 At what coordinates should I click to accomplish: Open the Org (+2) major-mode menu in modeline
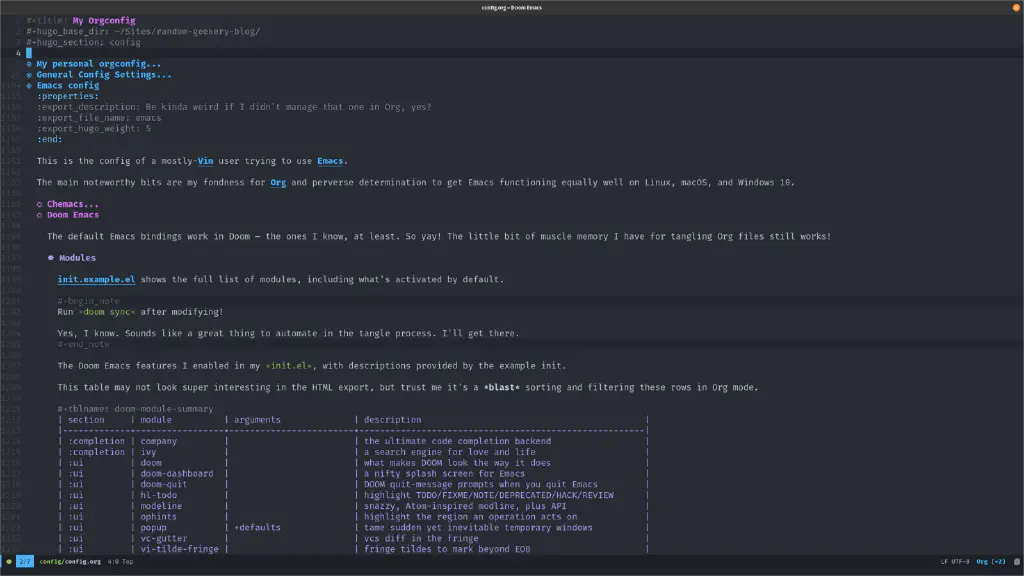[991, 562]
